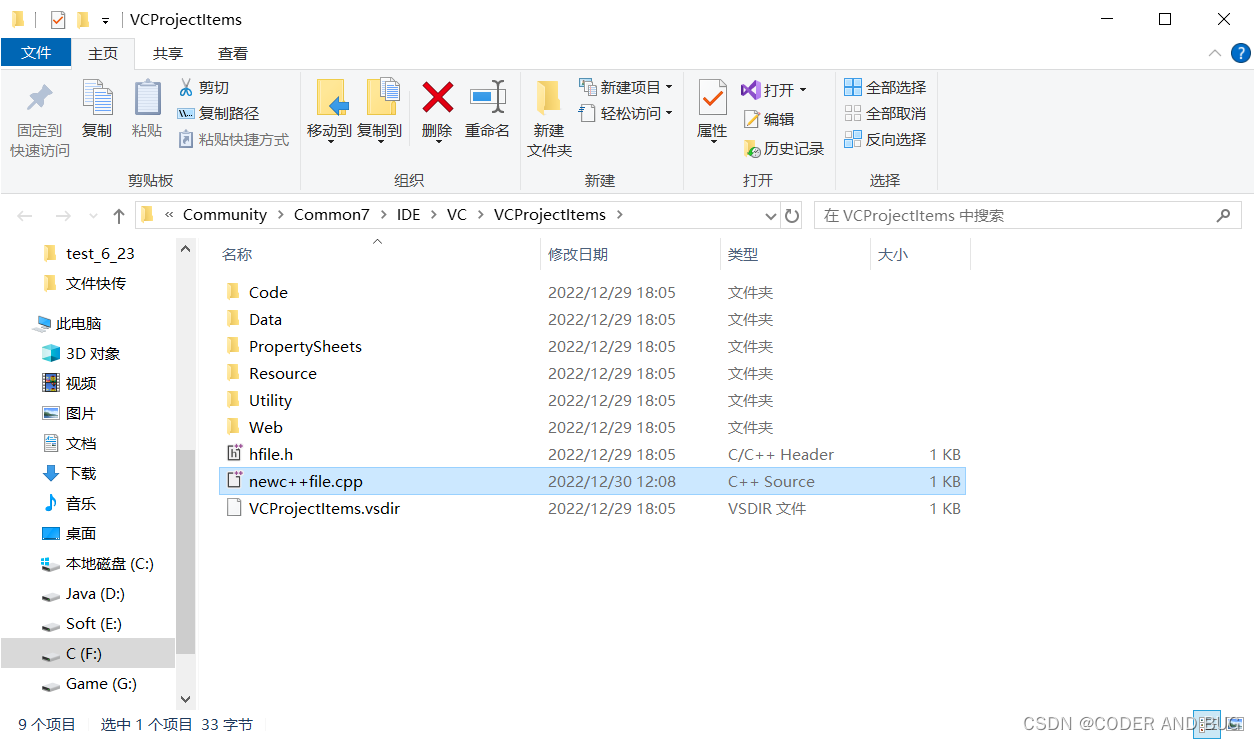
Task: Sort by the Size (大小) column
Action: [893, 255]
